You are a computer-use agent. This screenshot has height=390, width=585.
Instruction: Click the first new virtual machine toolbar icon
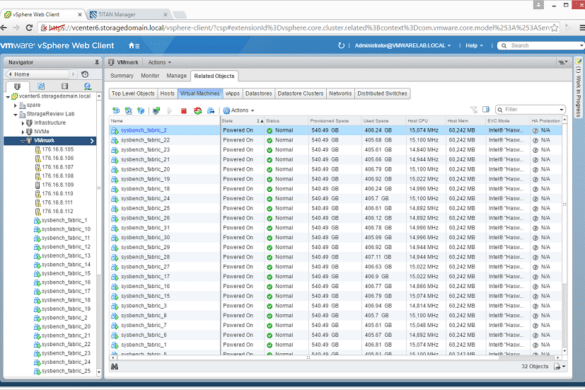(116, 110)
